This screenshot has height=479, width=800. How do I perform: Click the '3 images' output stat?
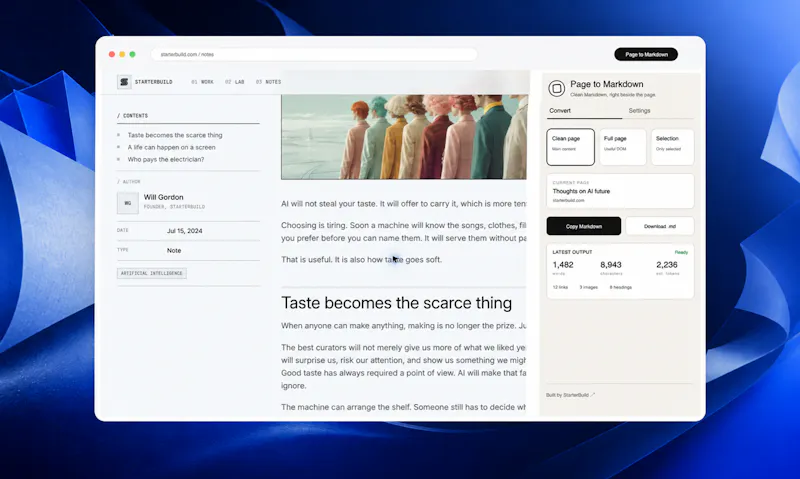click(588, 288)
